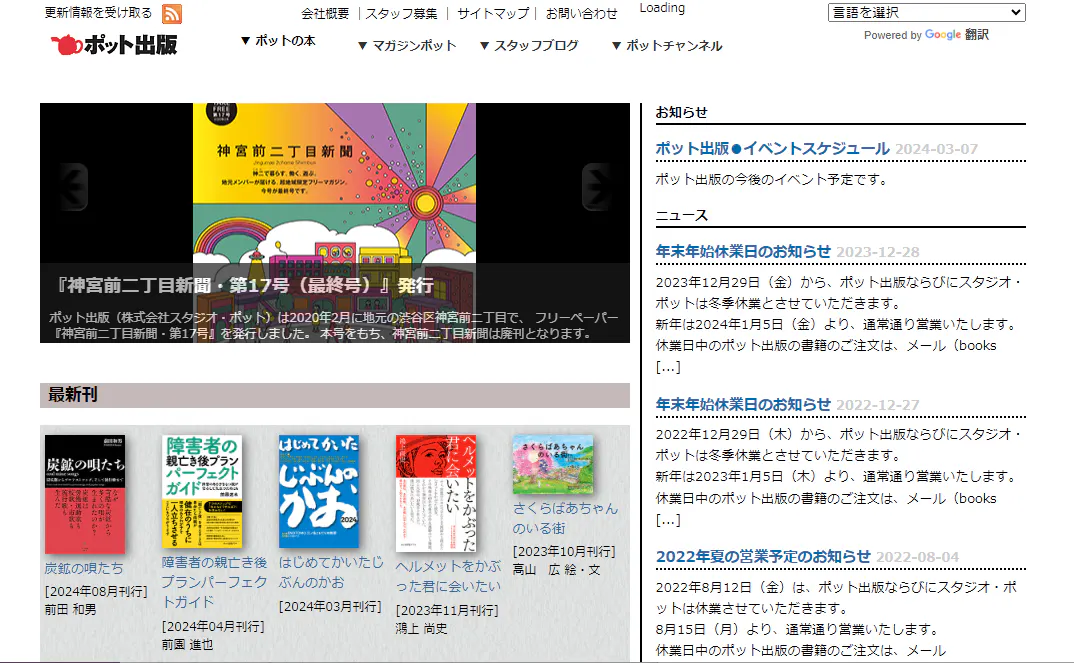1074x663 pixels.
Task: Expand the スタッフブログ menu
Action: pyautogui.click(x=529, y=46)
